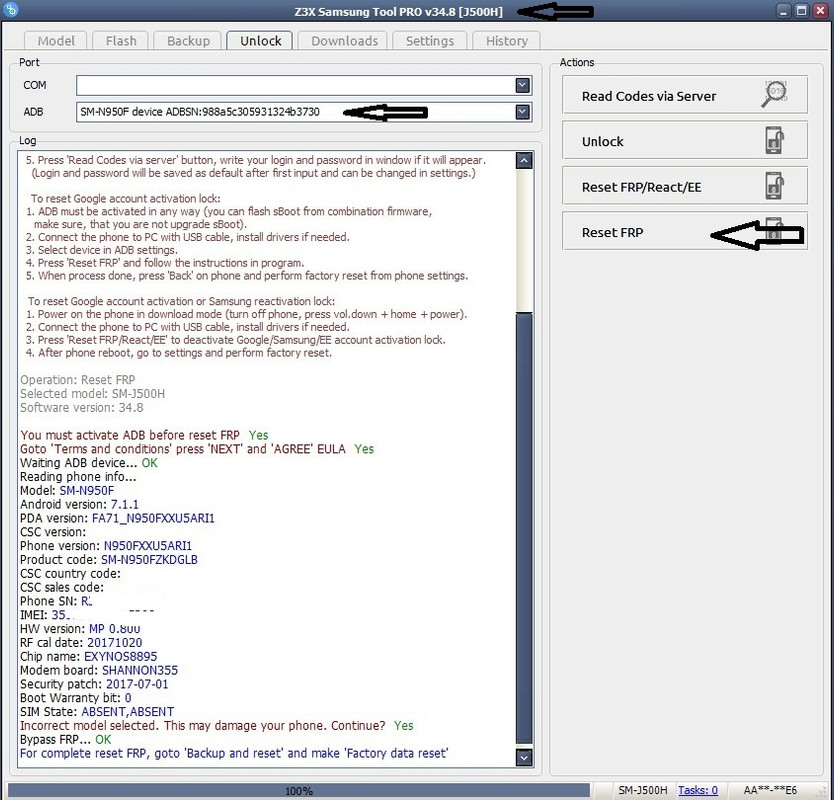The height and width of the screenshot is (800, 834).
Task: Click the Reset FRP button
Action: click(685, 232)
